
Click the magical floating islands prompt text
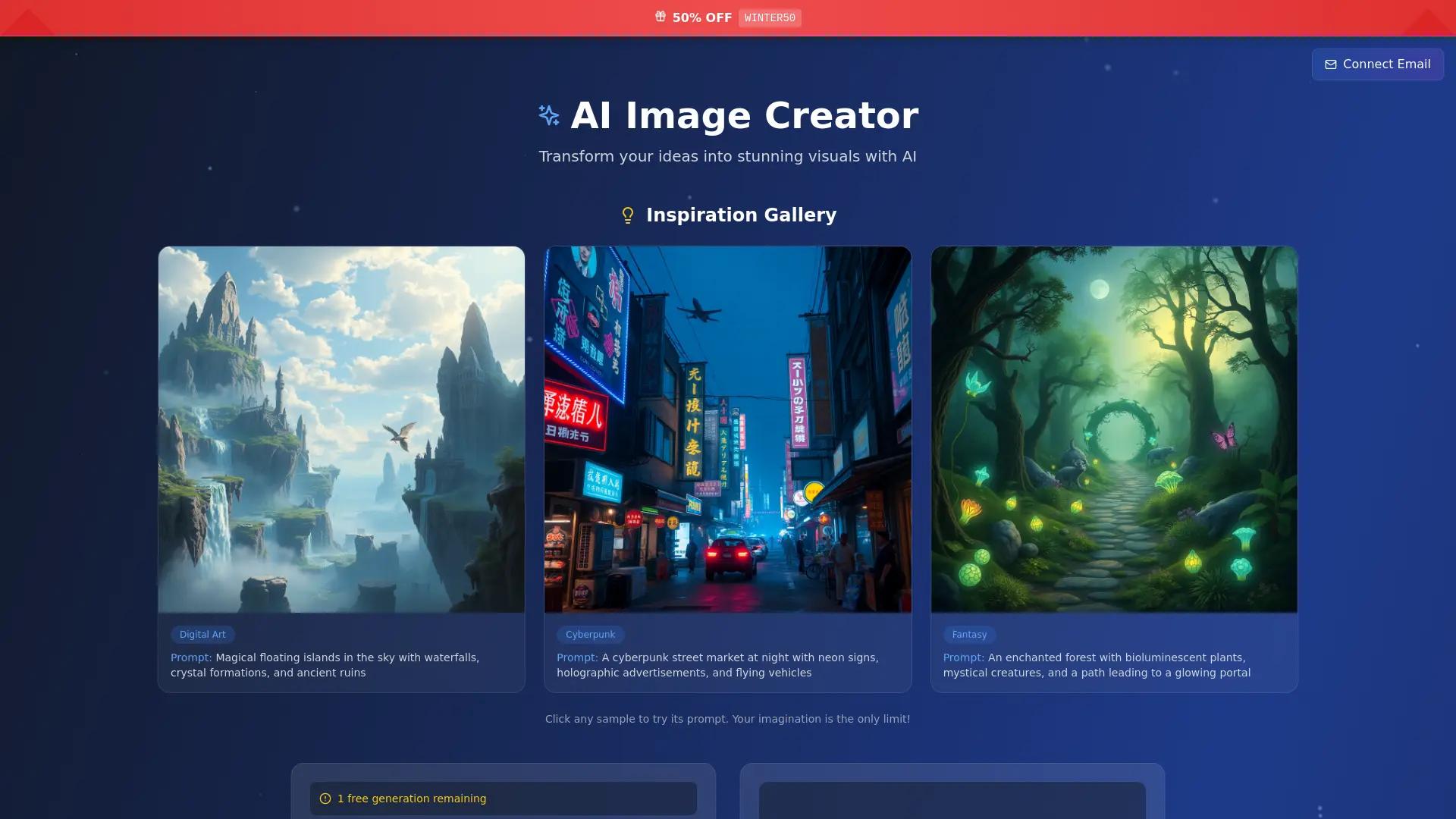(x=325, y=665)
